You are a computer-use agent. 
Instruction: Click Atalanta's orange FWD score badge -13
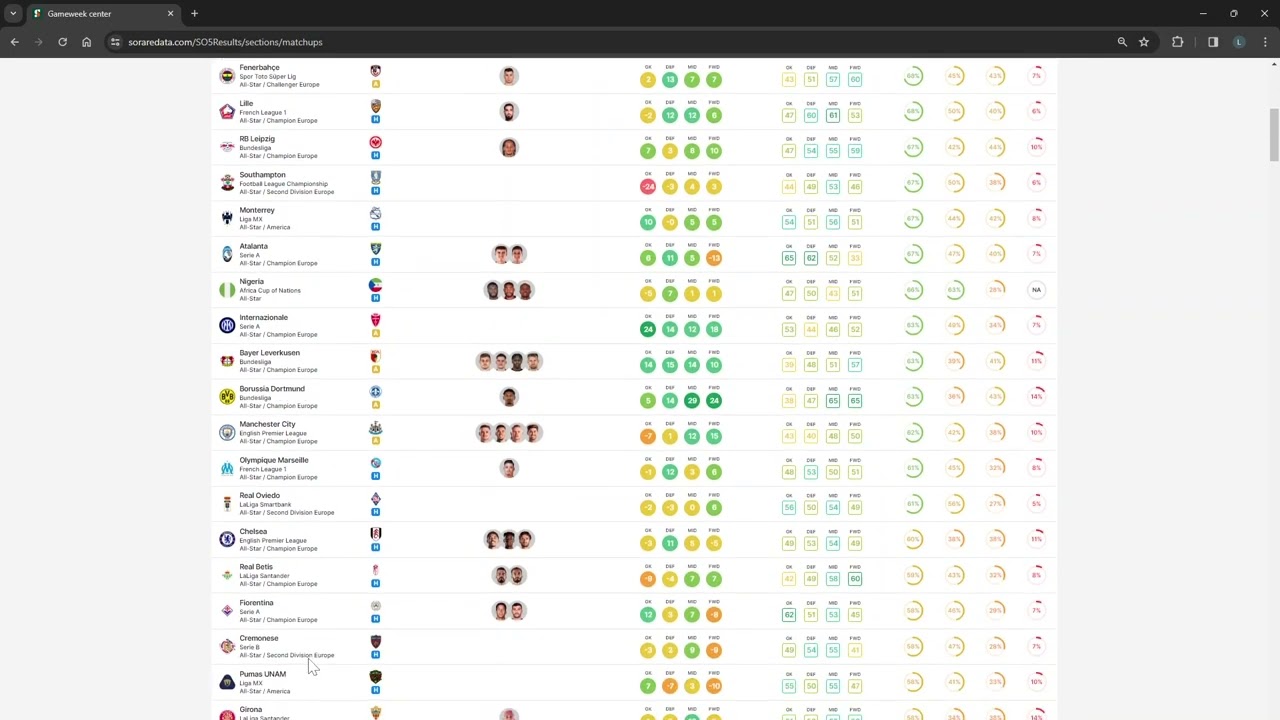(x=714, y=258)
